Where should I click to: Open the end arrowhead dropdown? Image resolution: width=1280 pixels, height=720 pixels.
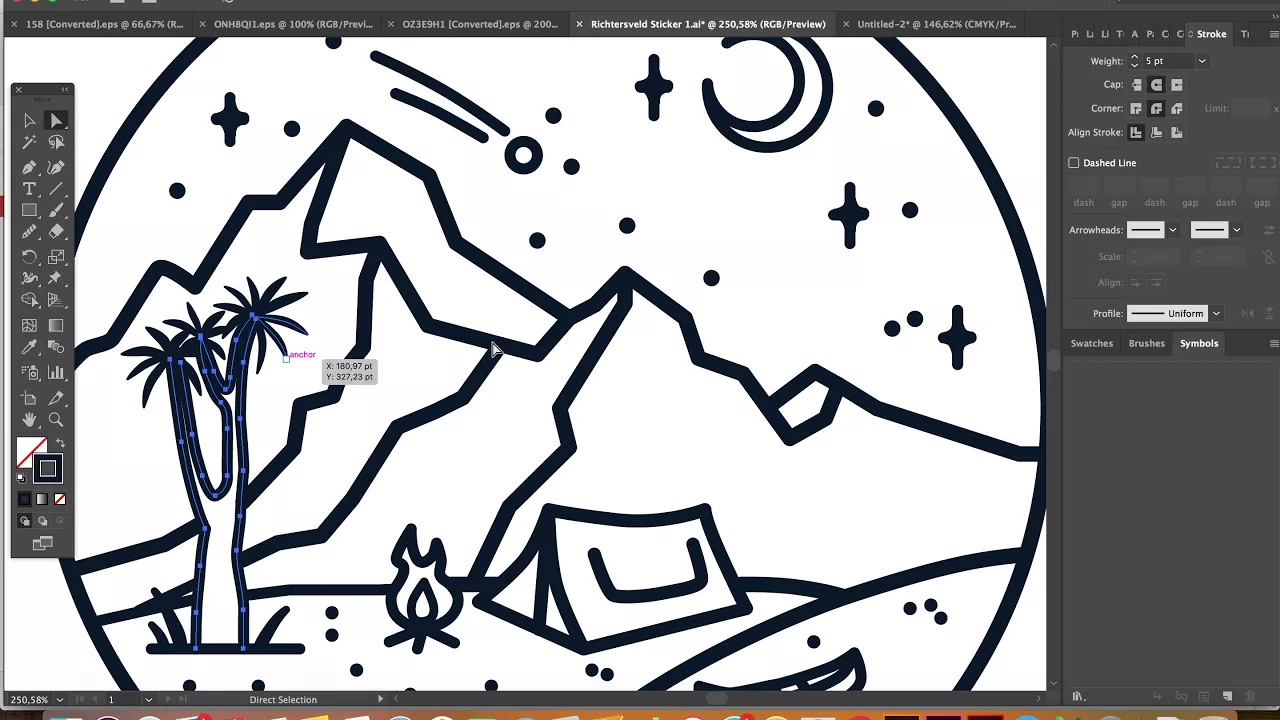[1236, 230]
